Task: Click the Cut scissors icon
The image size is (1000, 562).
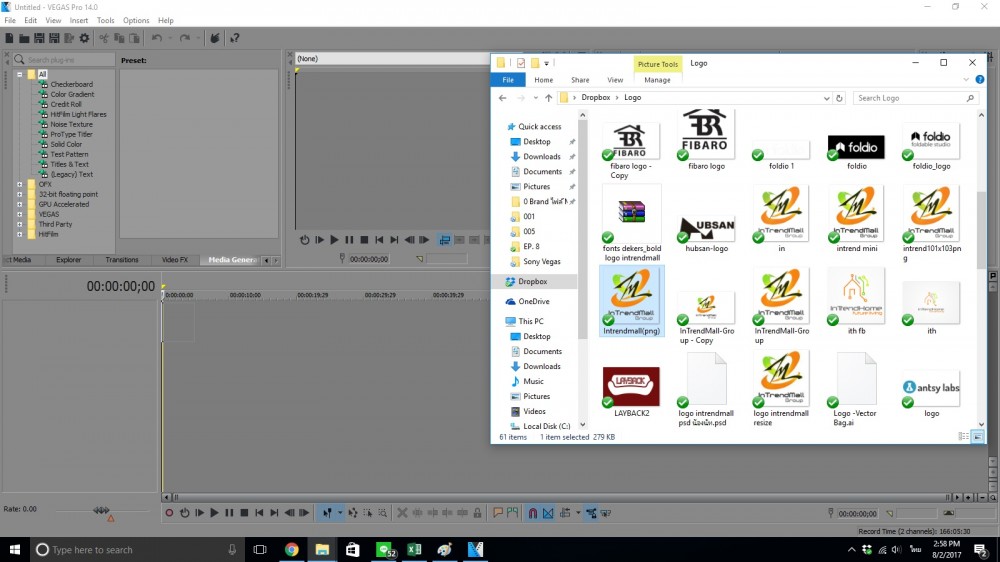Action: click(x=103, y=38)
